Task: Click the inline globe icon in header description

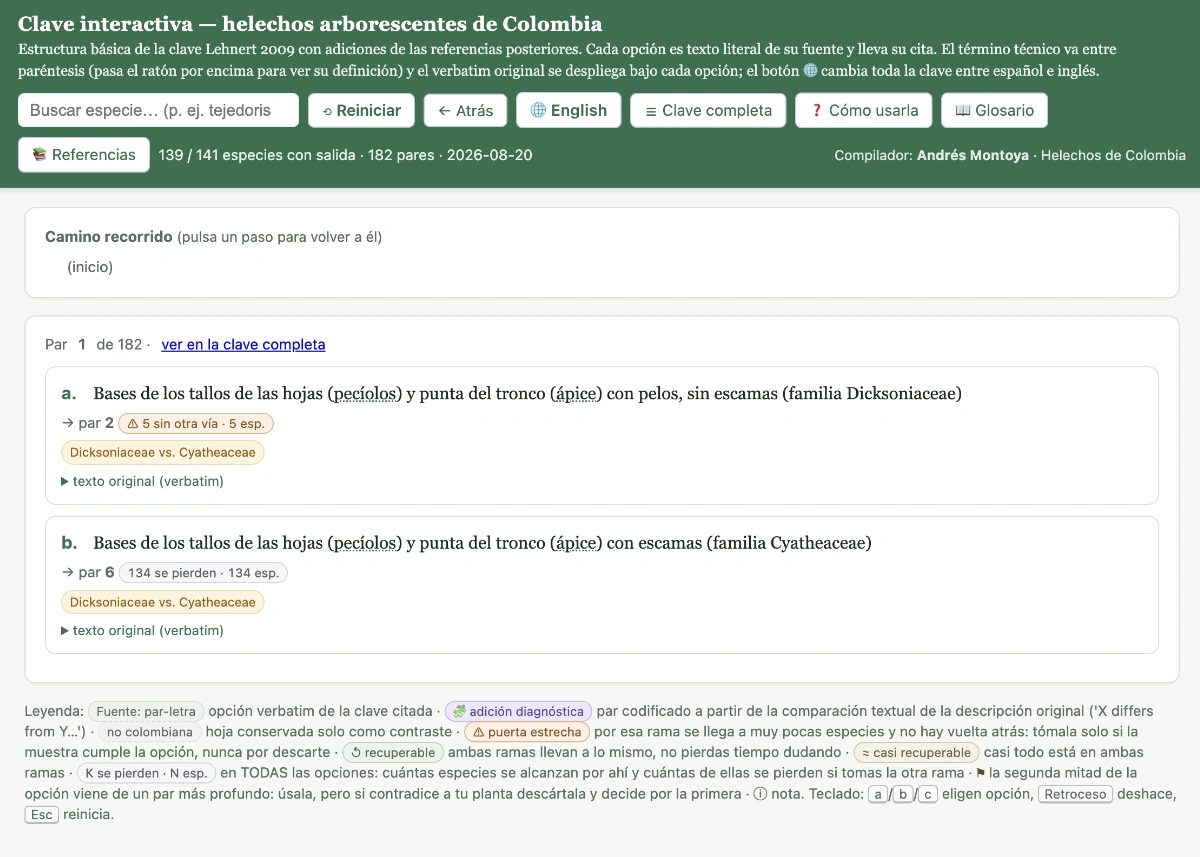Action: click(810, 71)
